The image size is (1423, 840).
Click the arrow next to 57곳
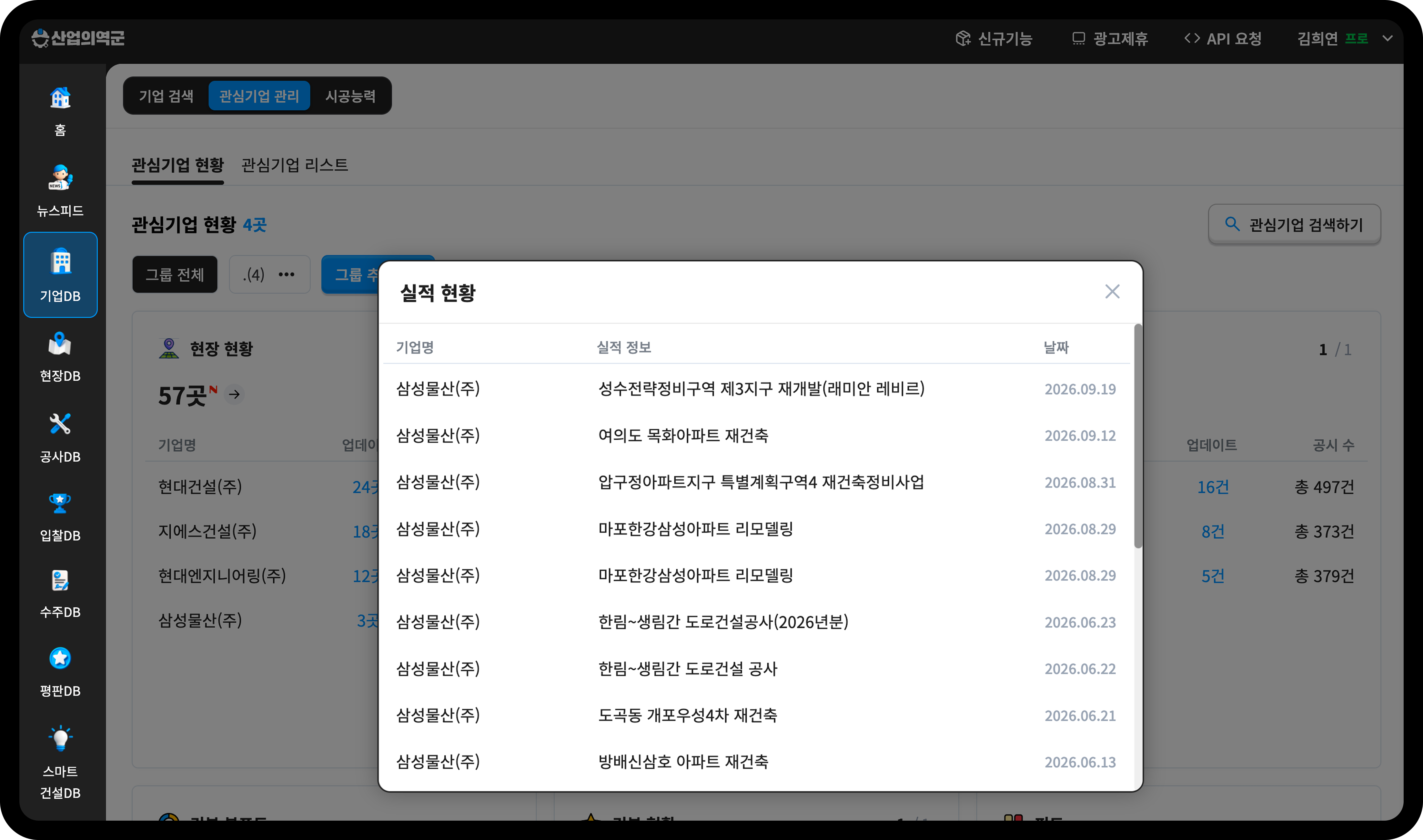click(234, 394)
